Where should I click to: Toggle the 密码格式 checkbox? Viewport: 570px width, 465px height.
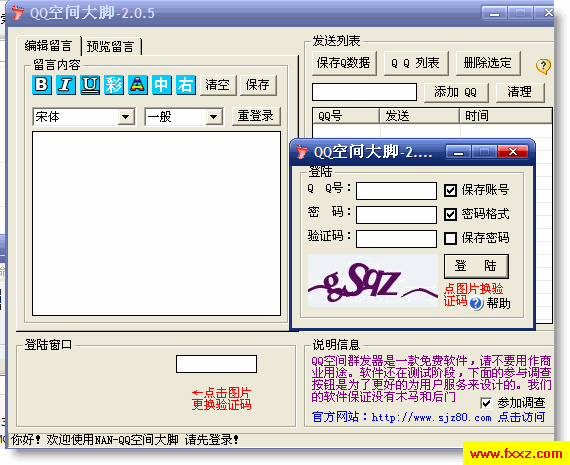click(x=450, y=214)
